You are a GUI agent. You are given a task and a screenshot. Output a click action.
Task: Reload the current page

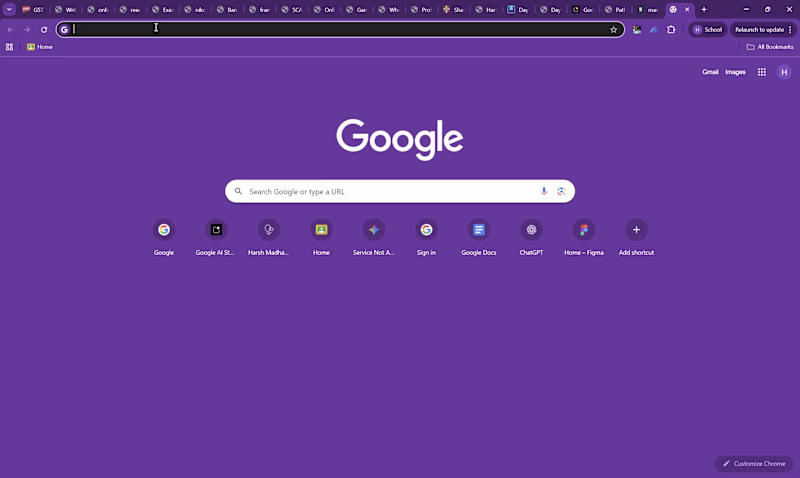[x=44, y=30]
